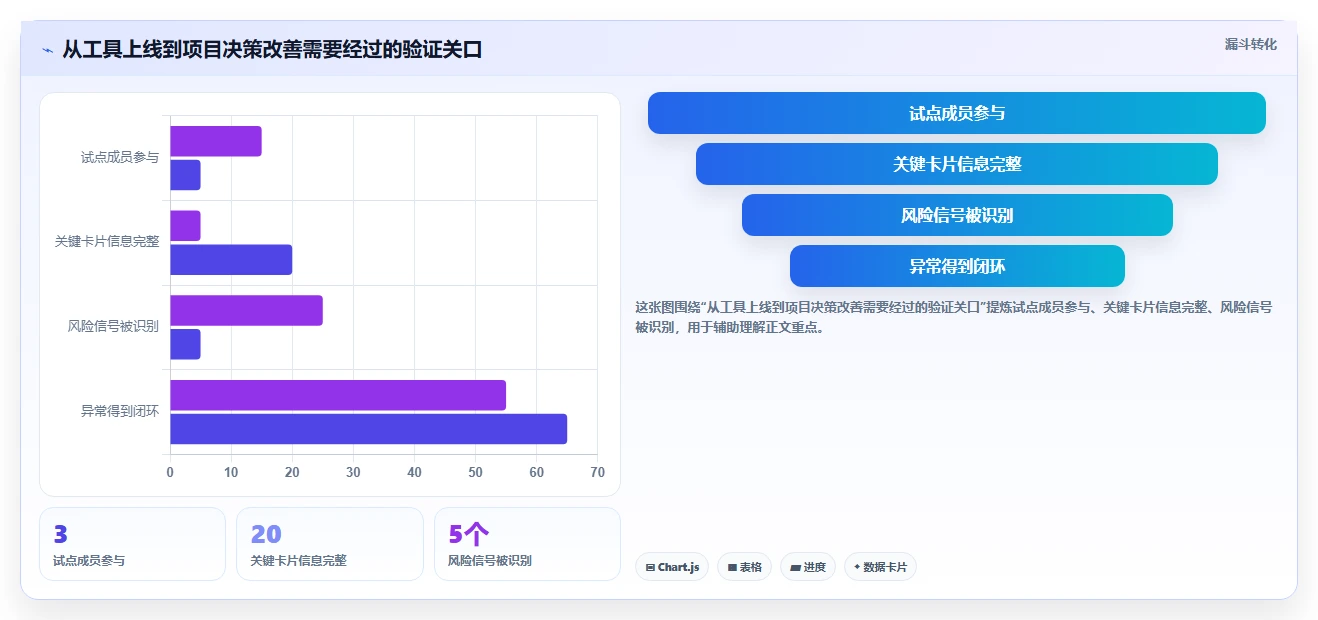Viewport: 1318px width, 620px height.
Task: Click the x-axis tick label 70
Action: pos(598,472)
